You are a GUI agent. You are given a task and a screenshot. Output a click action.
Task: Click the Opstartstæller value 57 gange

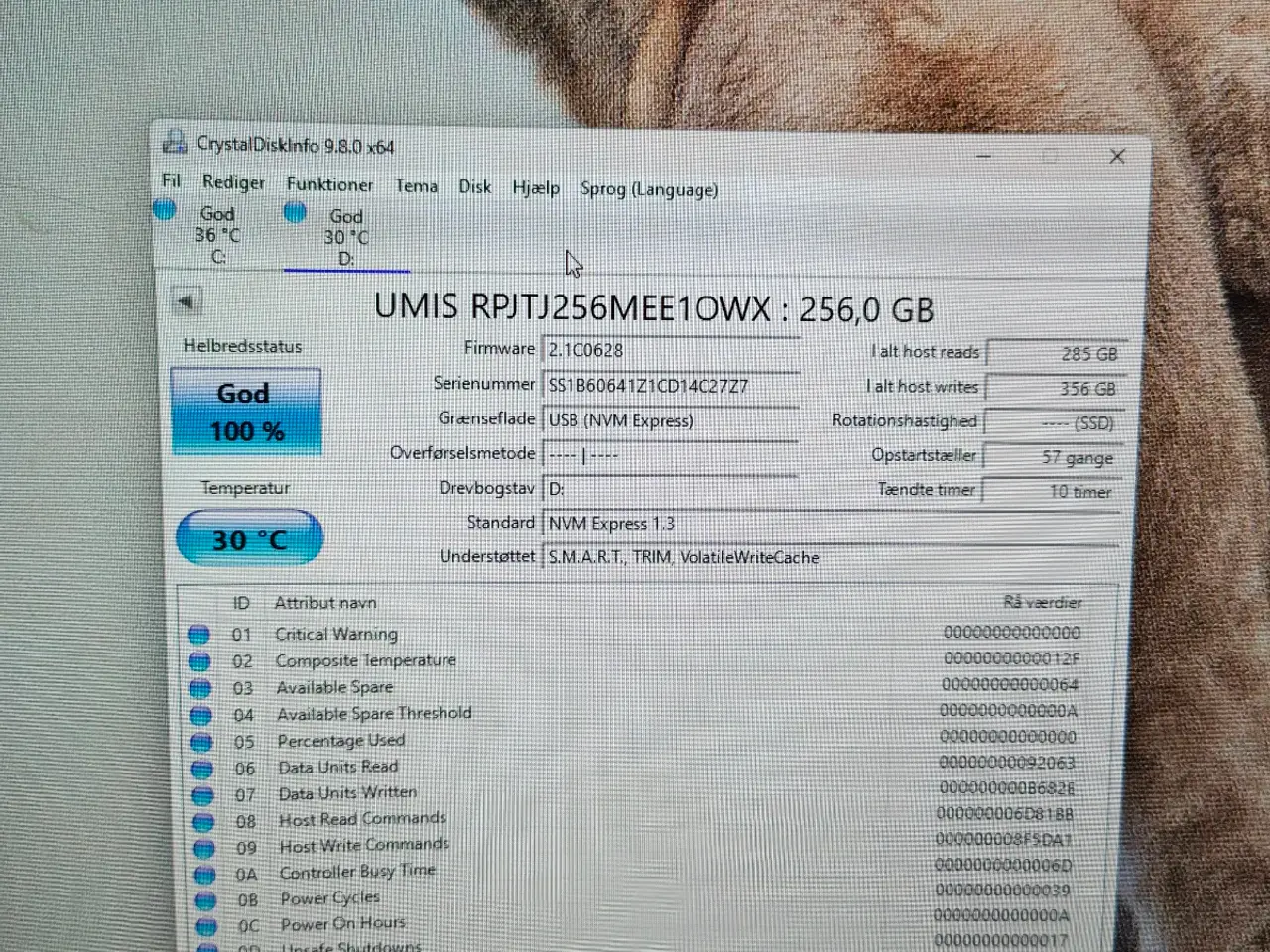point(1053,457)
